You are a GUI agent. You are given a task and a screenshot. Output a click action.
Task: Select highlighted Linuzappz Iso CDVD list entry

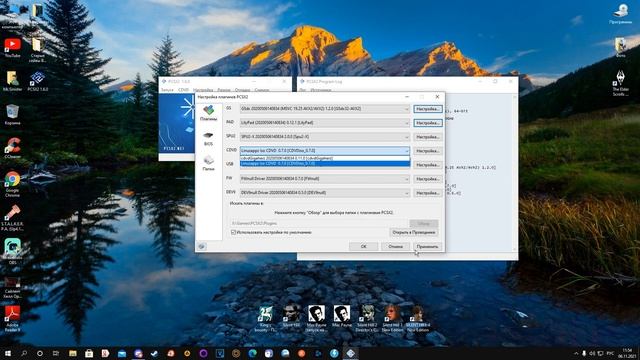(324, 164)
